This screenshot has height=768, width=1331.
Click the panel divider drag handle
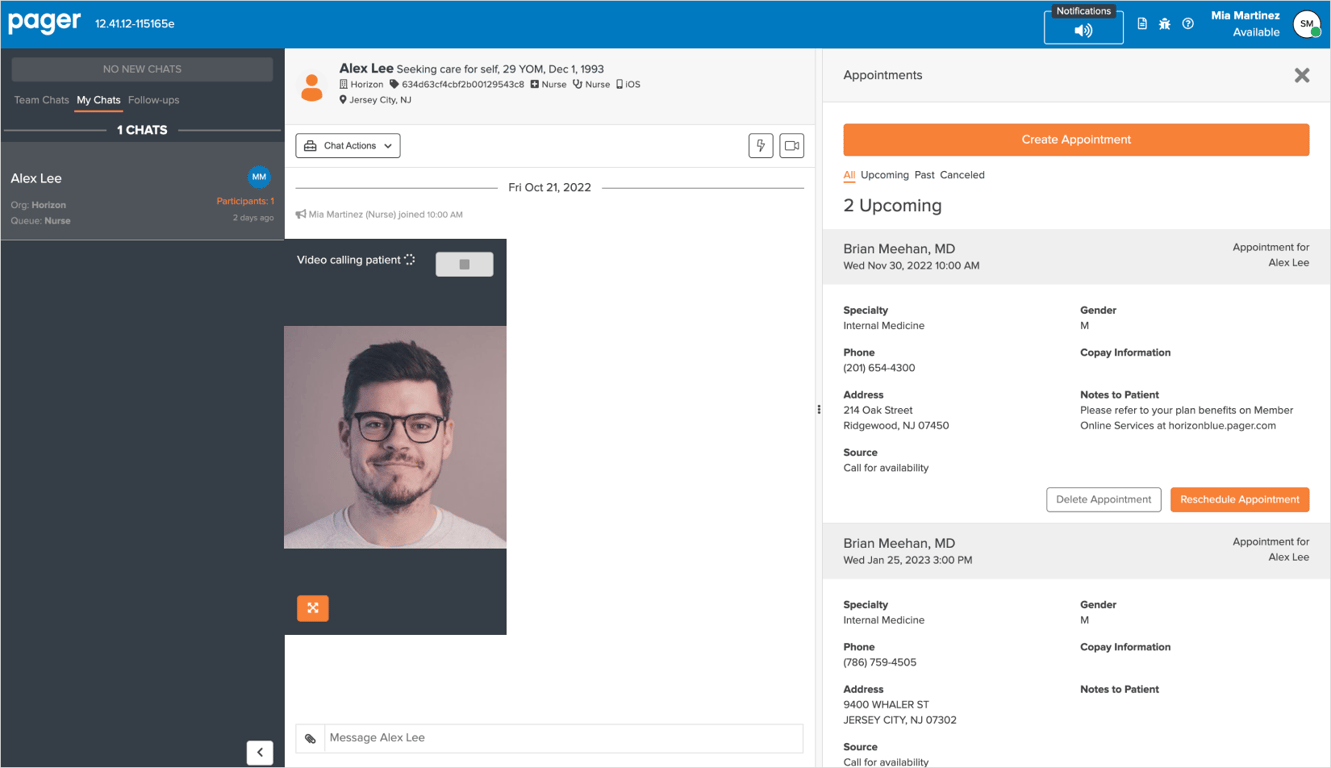819,409
